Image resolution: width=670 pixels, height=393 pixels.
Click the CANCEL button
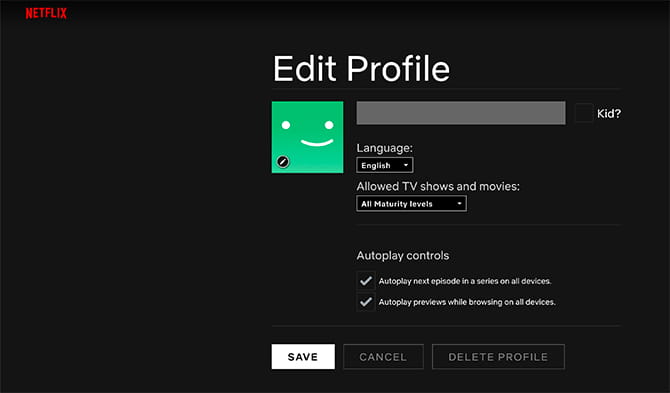383,357
